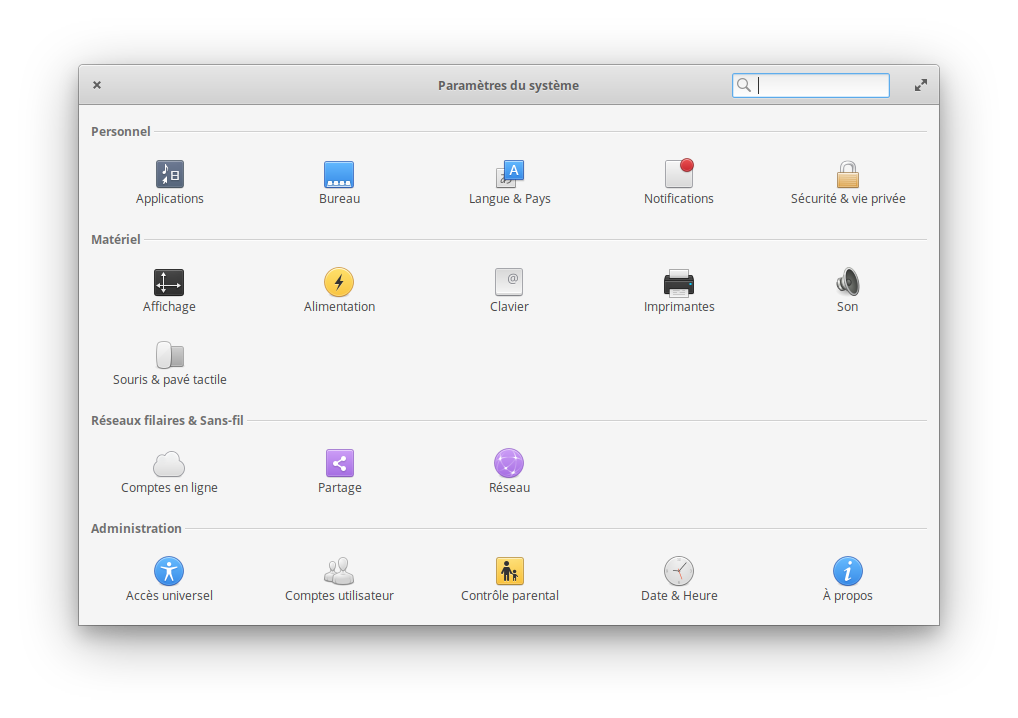Open Date & Heure settings
Screen dimensions: 1018x718
click(679, 580)
